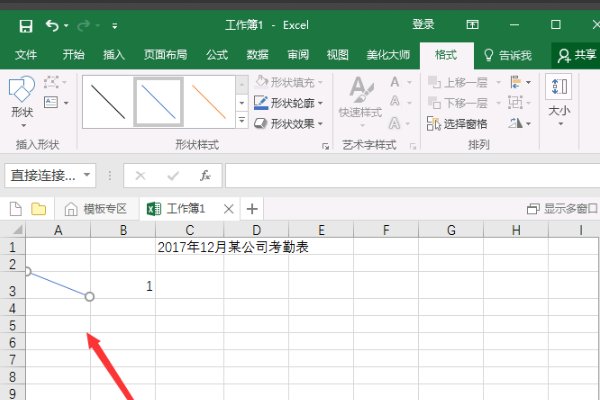
Task: Open the 审阅 tab
Action: click(x=298, y=55)
